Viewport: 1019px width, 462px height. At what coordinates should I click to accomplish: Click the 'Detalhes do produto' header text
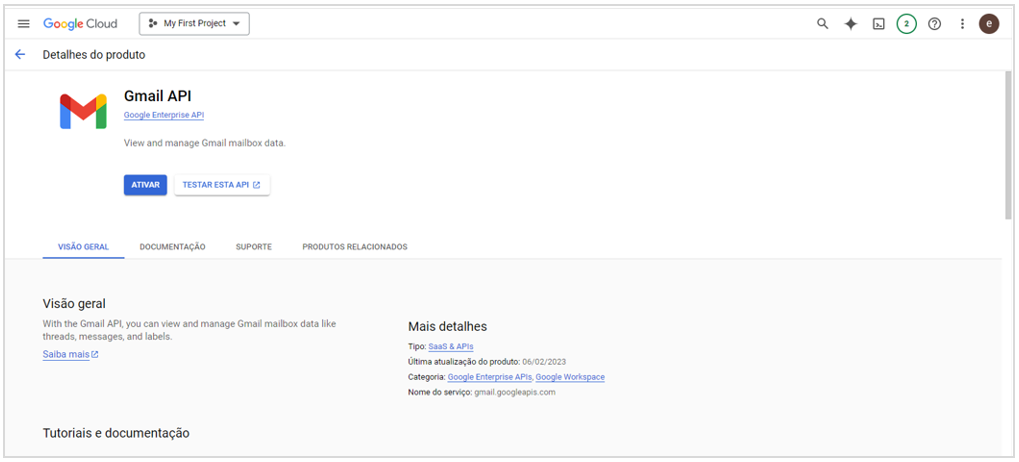94,55
